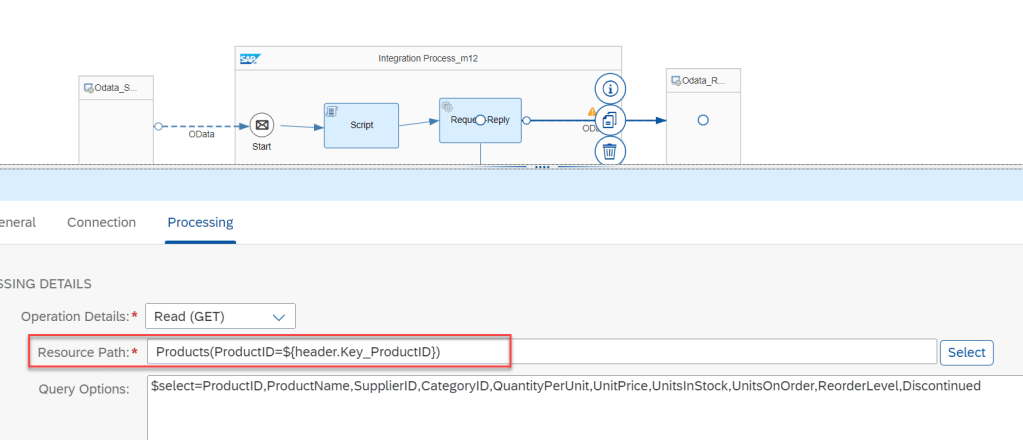
Task: Select the Start message event envelope
Action: pos(262,125)
